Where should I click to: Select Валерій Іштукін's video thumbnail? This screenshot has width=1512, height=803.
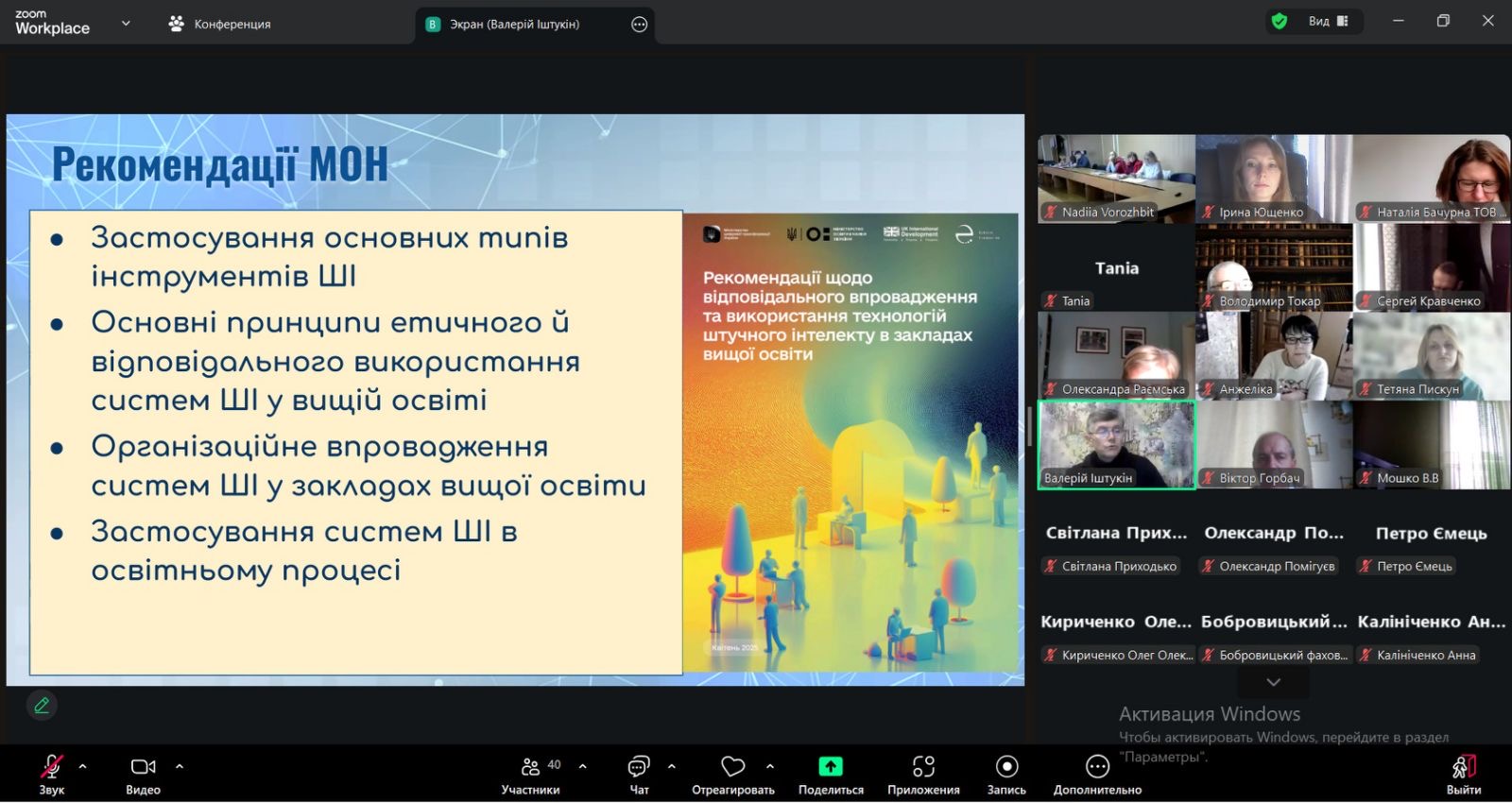[x=1116, y=445]
